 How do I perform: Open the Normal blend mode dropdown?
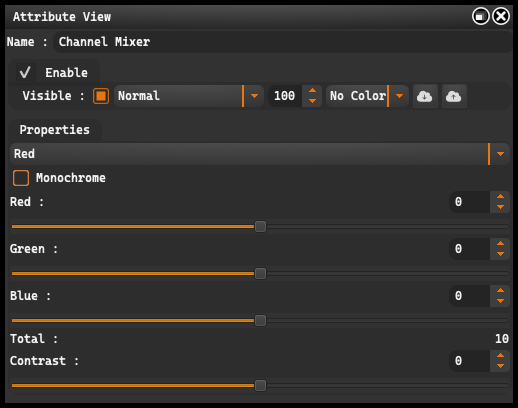pyautogui.click(x=189, y=96)
